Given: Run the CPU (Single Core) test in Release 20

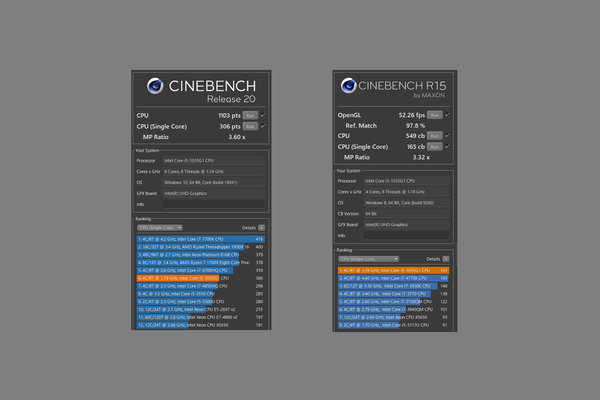Looking at the screenshot, I should click(x=250, y=126).
